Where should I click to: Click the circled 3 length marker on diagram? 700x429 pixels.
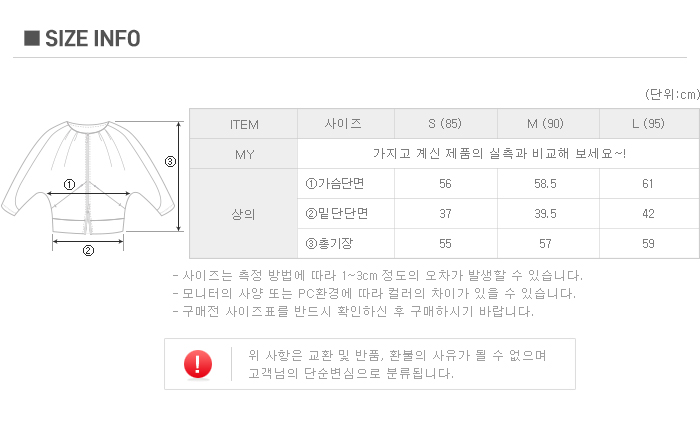click(x=170, y=161)
